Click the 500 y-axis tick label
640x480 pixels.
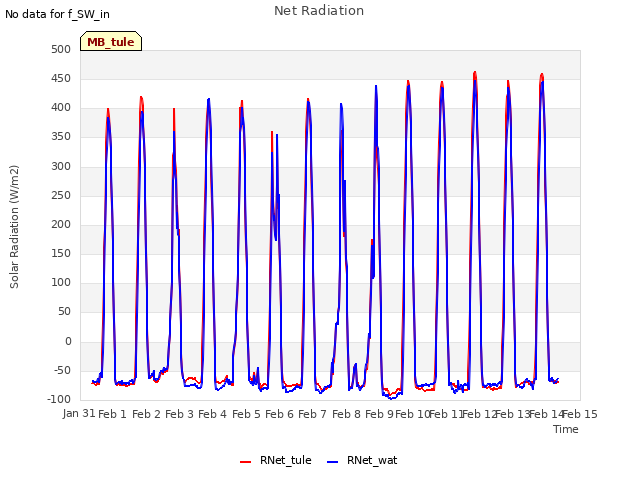point(61,49)
